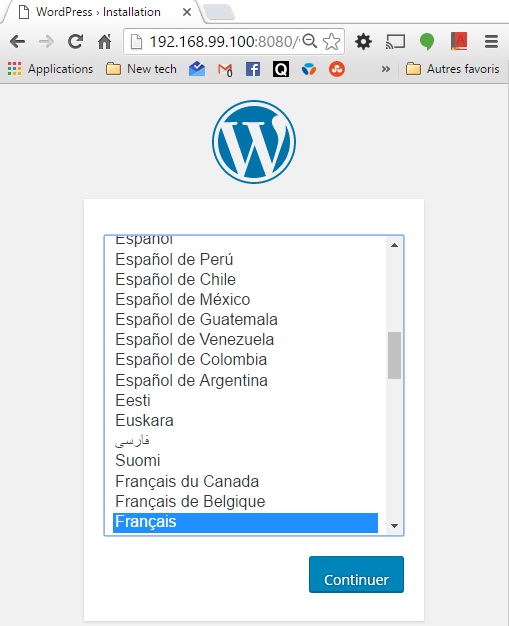Close the WordPress Installation tab
This screenshot has width=509, height=626.
pos(186,12)
